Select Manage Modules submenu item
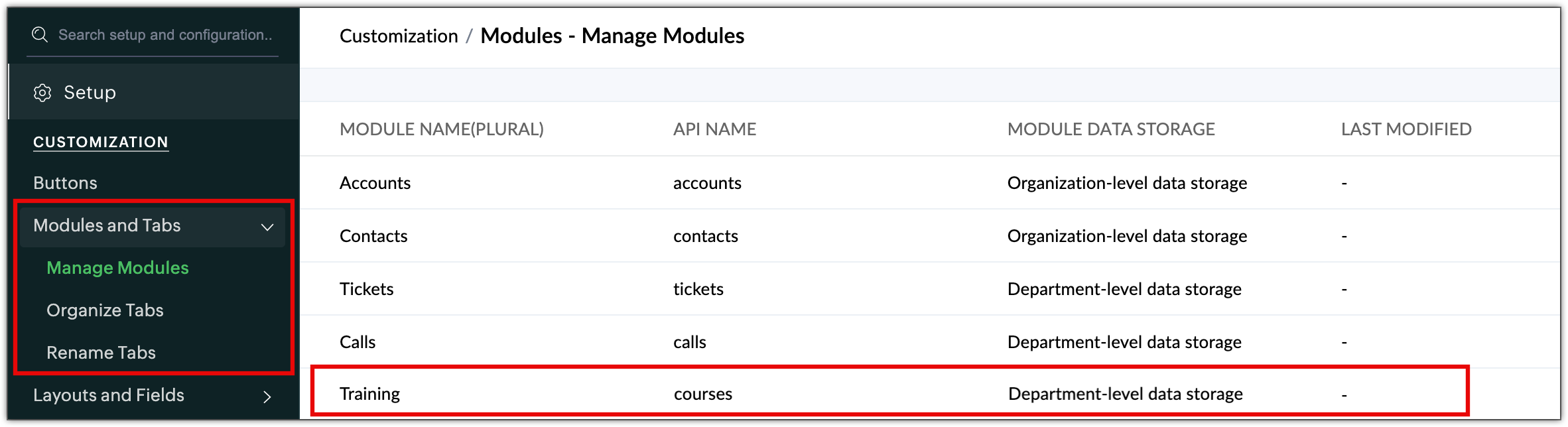Screen dimensions: 1568x427 click(x=117, y=268)
